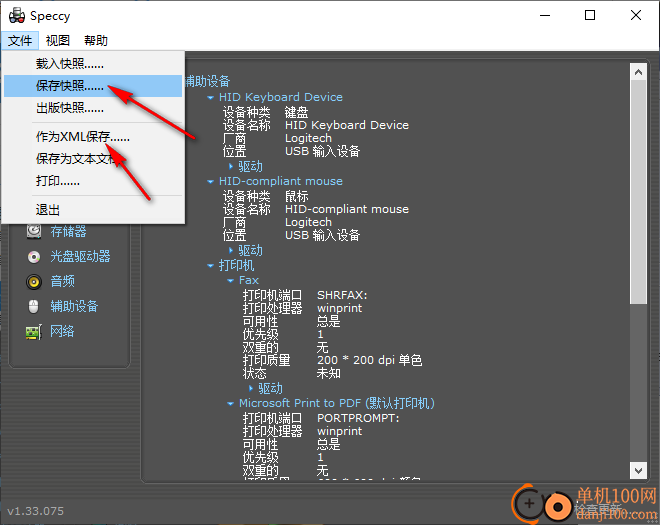Click the 鼠标 device type value
Viewport: 660px width, 525px height.
point(296,197)
